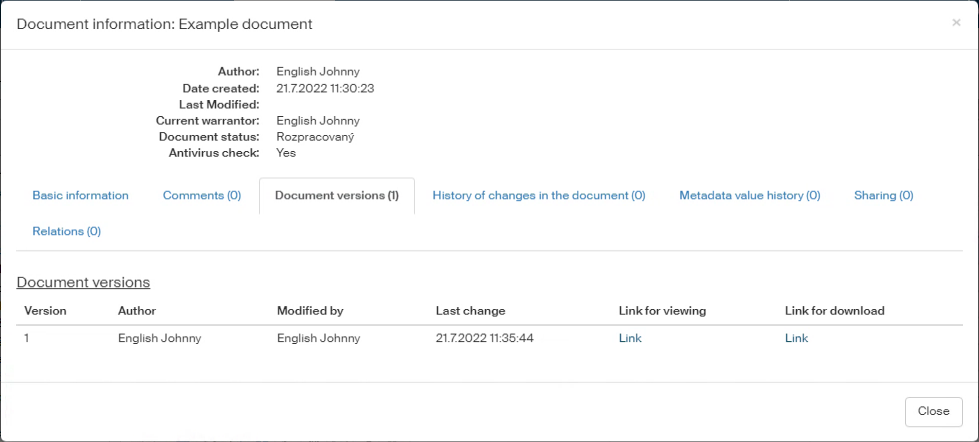979x442 pixels.
Task: Click the Version column header
Action: [x=45, y=311]
